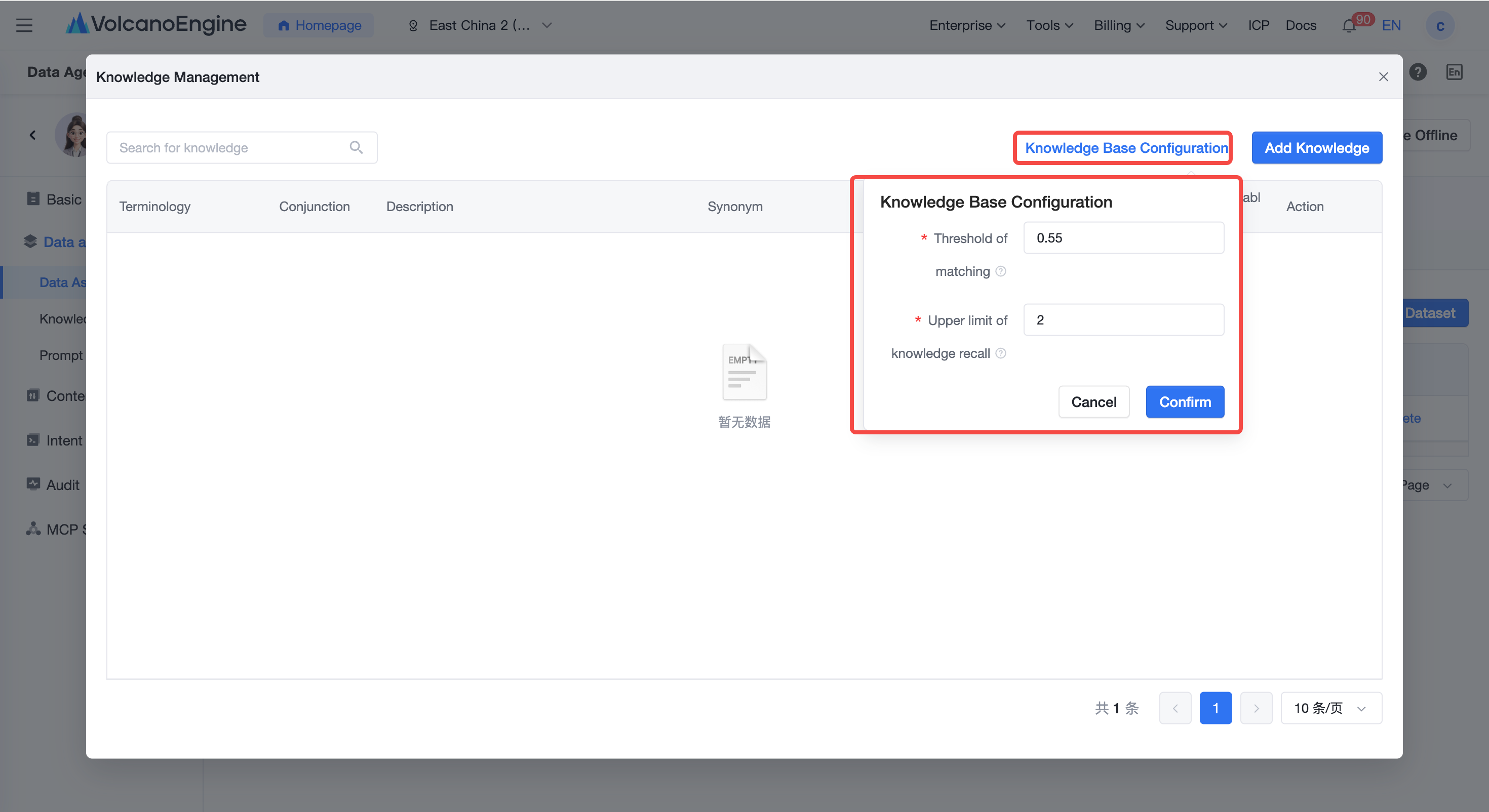1489x812 pixels.
Task: Click the Conjunction column header
Action: coord(315,207)
